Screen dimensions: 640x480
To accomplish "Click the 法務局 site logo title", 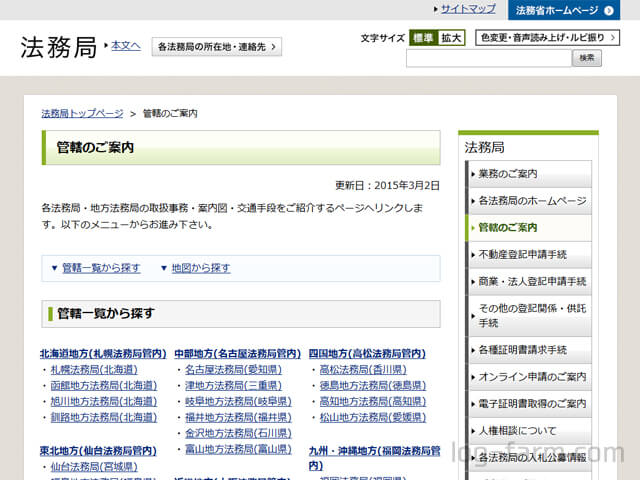I will click(58, 47).
